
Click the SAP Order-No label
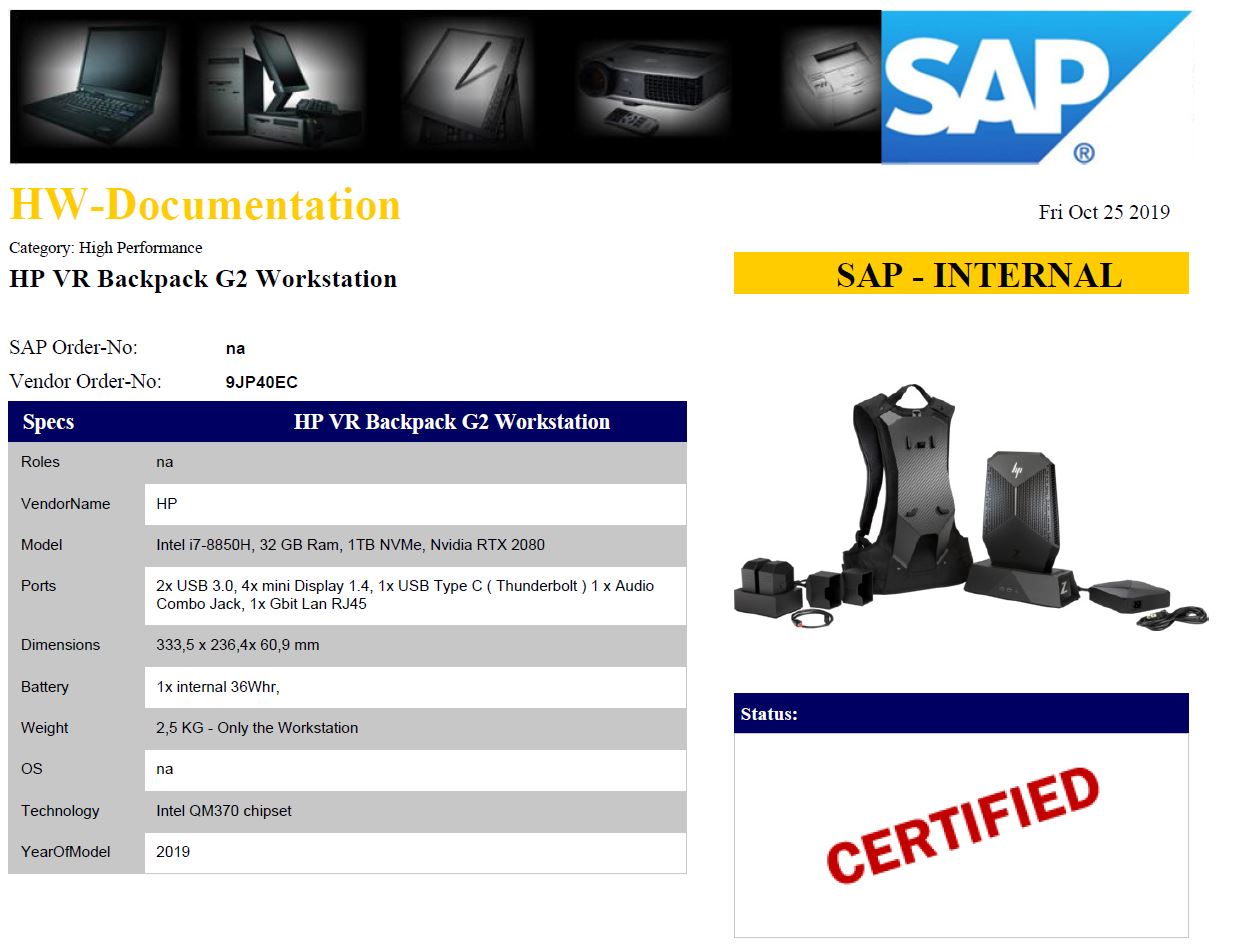pos(73,348)
